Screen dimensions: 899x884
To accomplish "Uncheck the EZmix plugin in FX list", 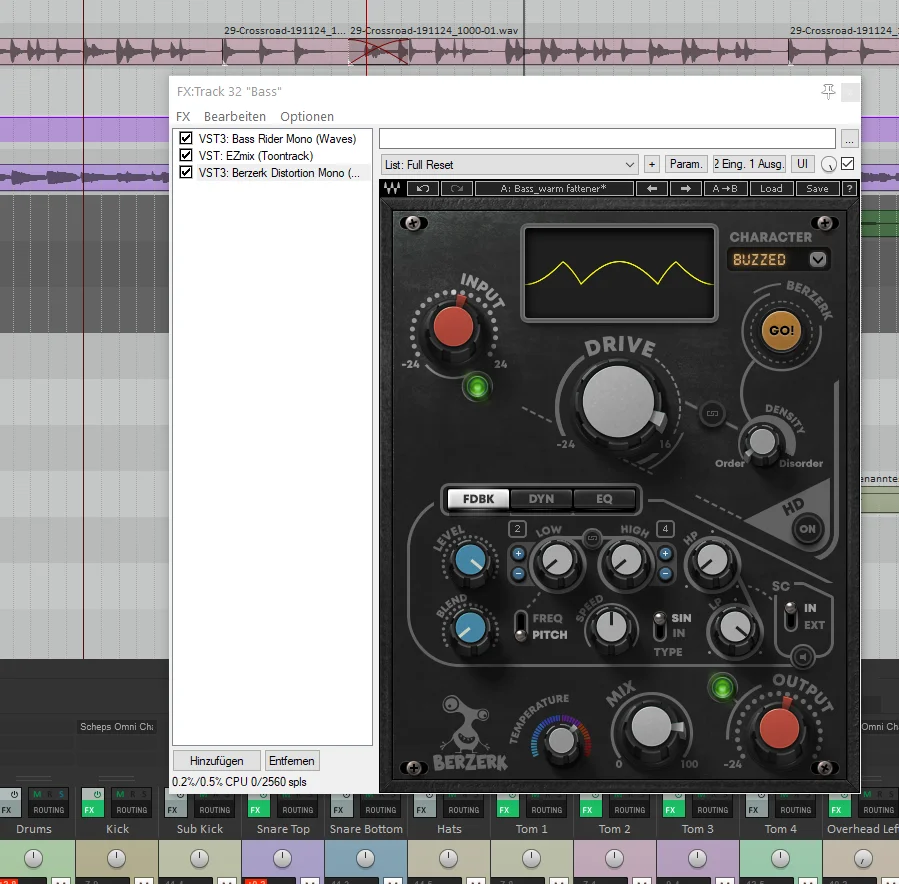I will [186, 155].
